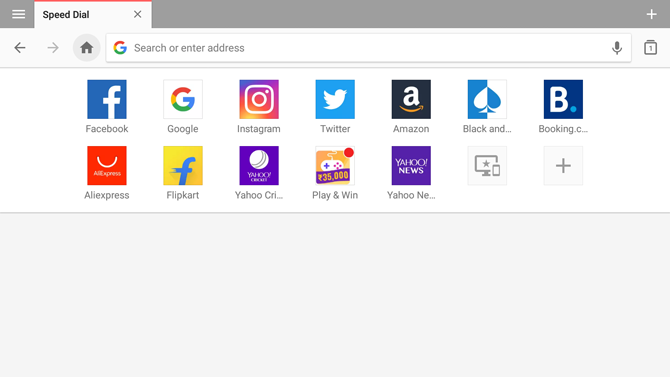Click the Amazon label text
This screenshot has width=670, height=377.
click(411, 129)
